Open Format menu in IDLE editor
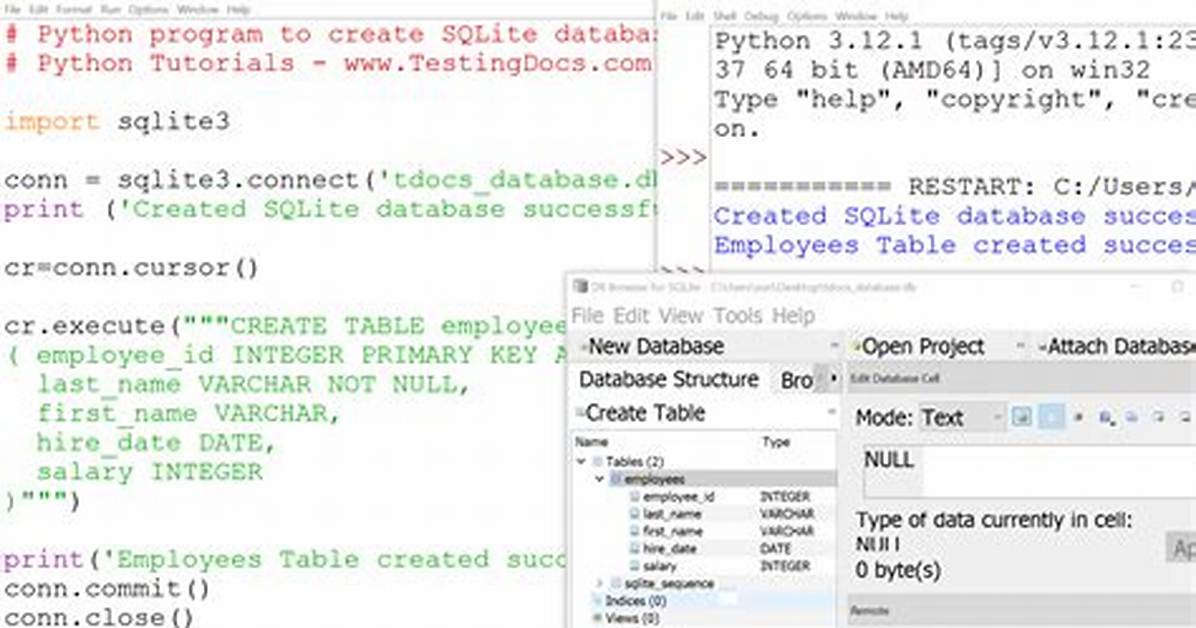Viewport: 1196px width, 628px height. pyautogui.click(x=74, y=10)
